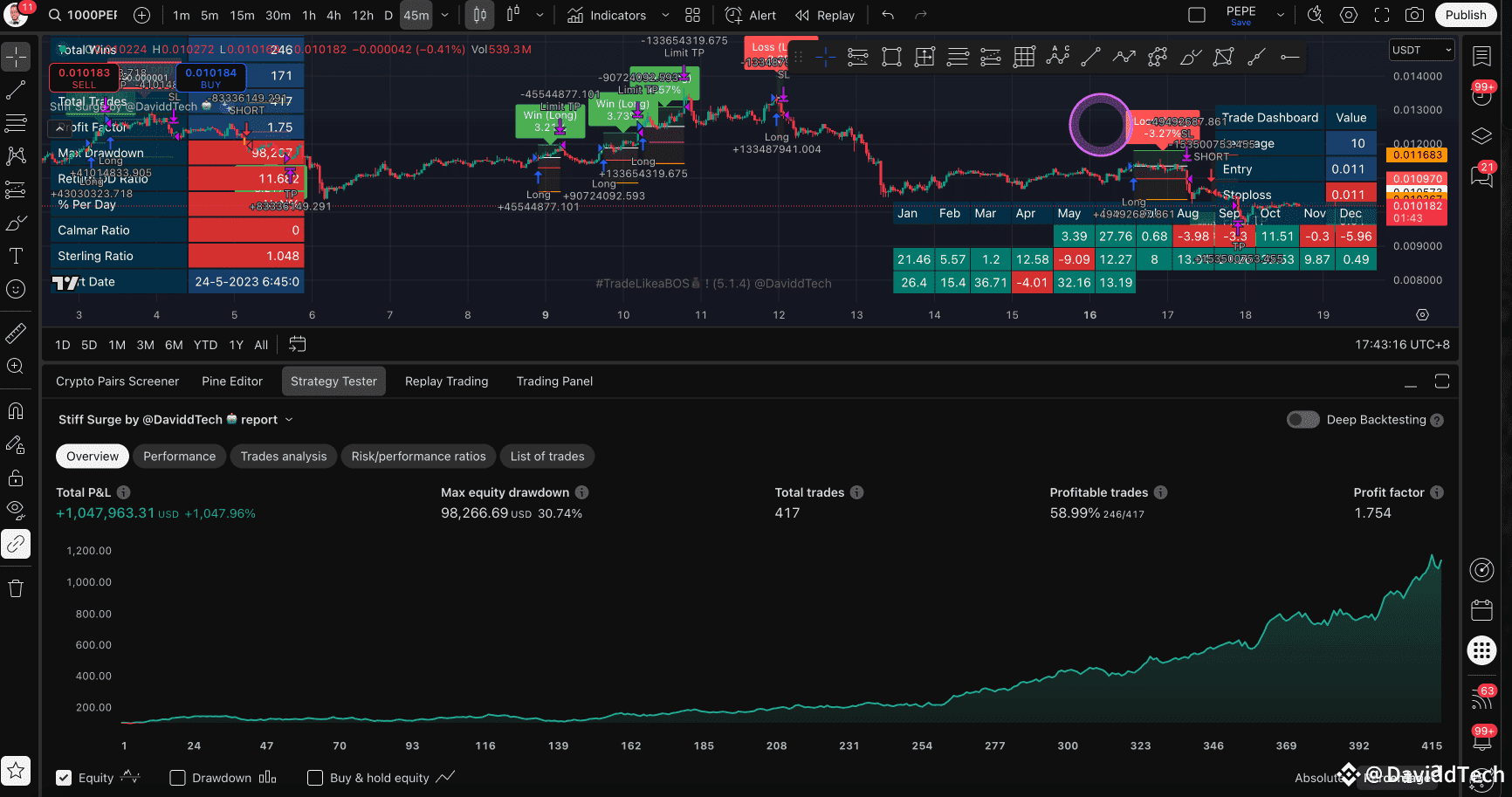Open the watchlist panel on right sidebar
This screenshot has width=1512, height=797.
tap(1481, 56)
